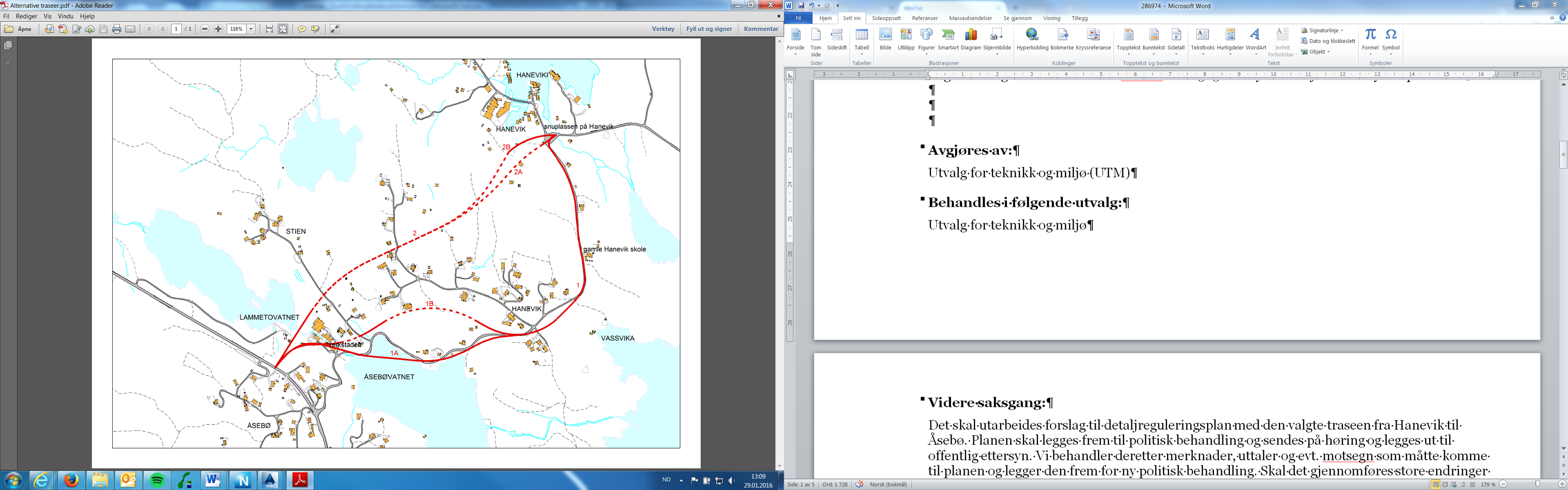Open the Hjelp menu in Adobe Reader
The width and height of the screenshot is (1568, 490).
click(x=87, y=17)
